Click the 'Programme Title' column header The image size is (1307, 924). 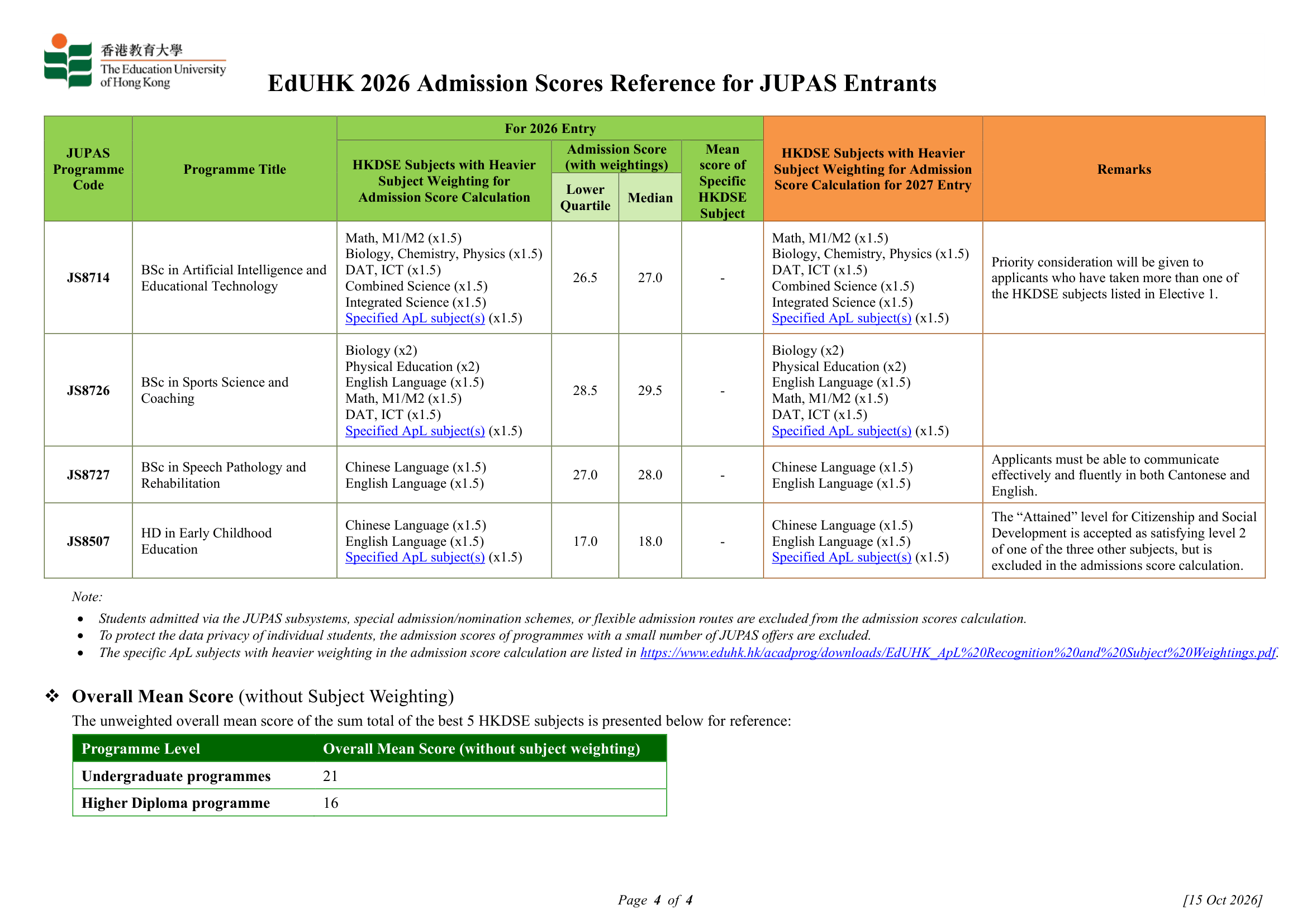pyautogui.click(x=235, y=169)
